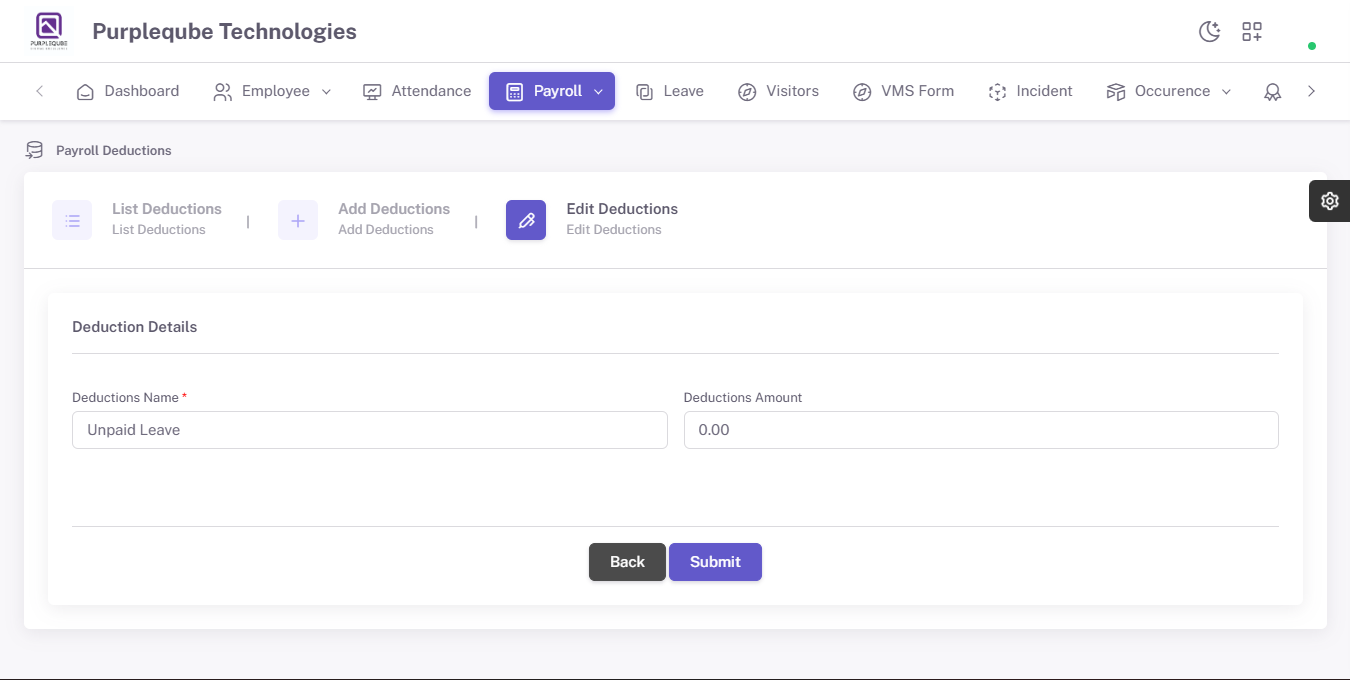Click the Attendance monitor icon
Image resolution: width=1350 pixels, height=680 pixels.
372,92
